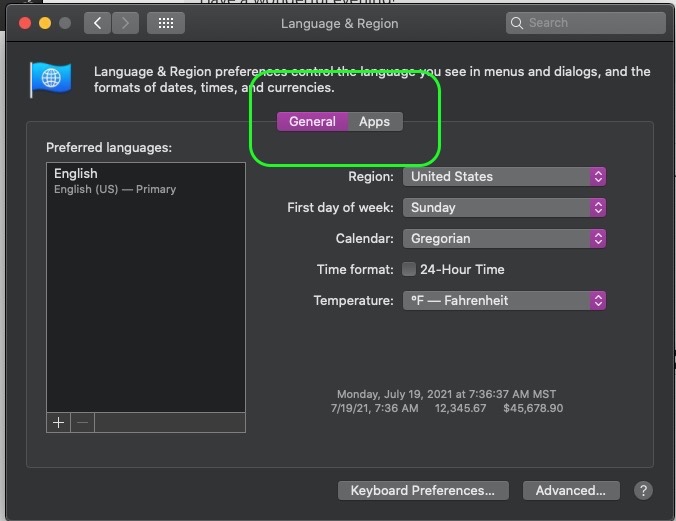Focus the Search field
Image resolution: width=676 pixels, height=521 pixels.
pyautogui.click(x=585, y=23)
